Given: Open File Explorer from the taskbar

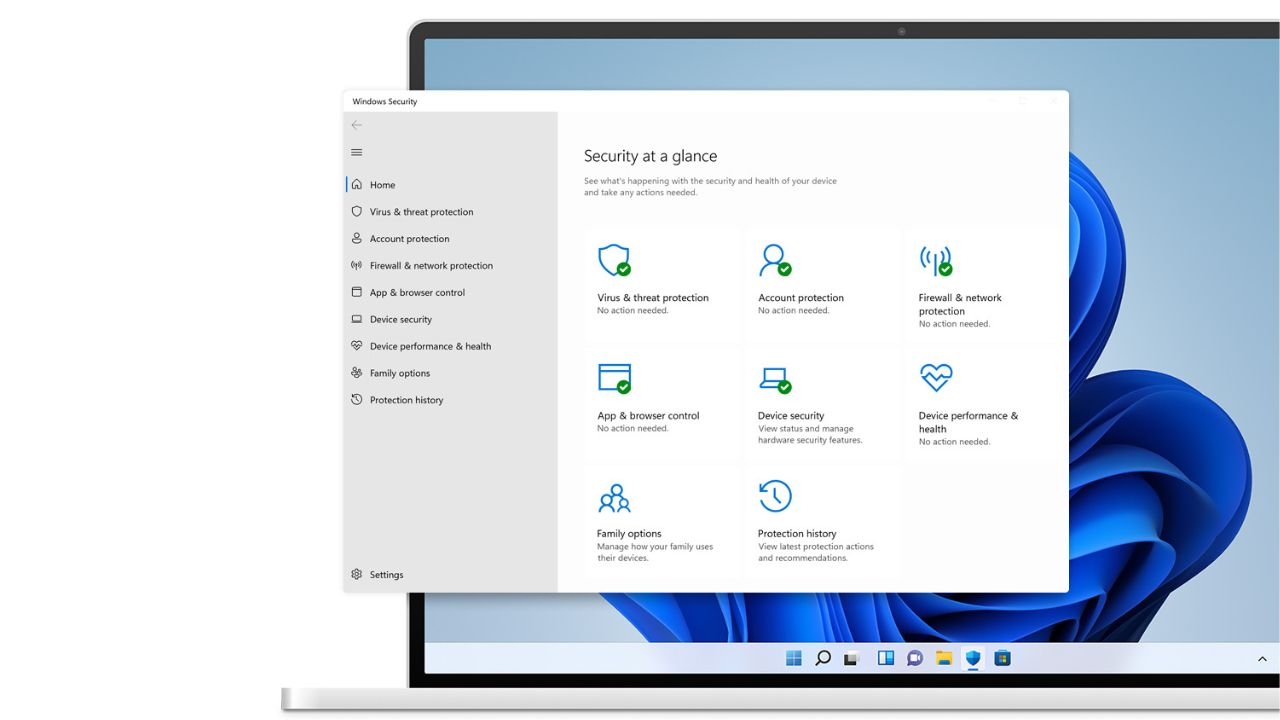Looking at the screenshot, I should pos(943,658).
